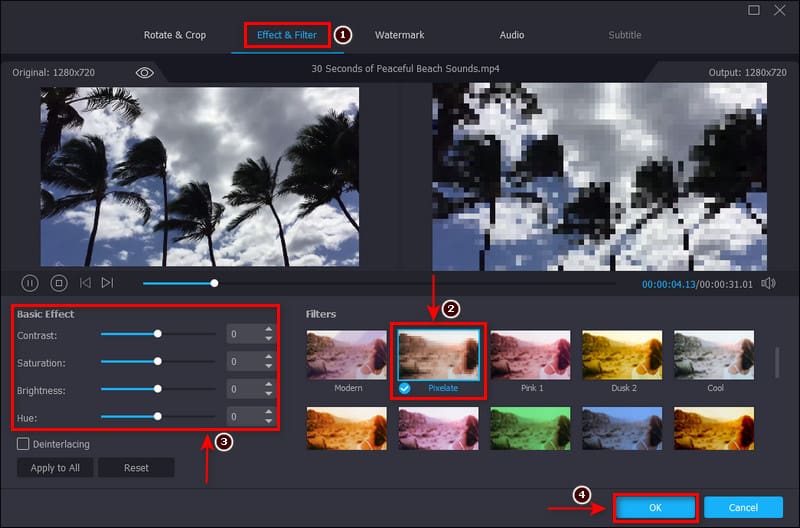The width and height of the screenshot is (800, 528).
Task: Click the Brightness value input field
Action: [x=243, y=389]
